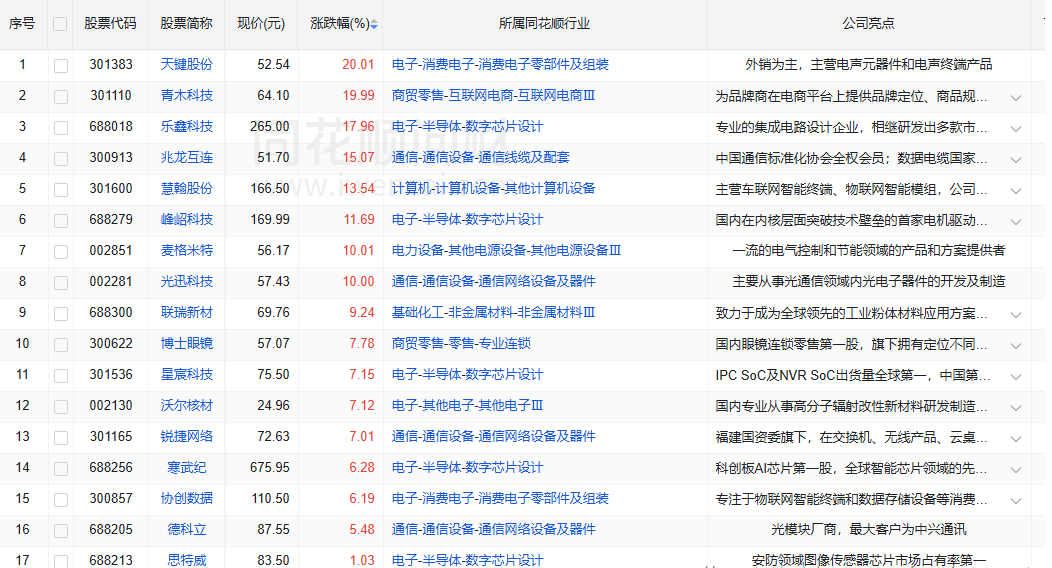Tick the select-all checkbox in the header
This screenshot has width=1052, height=568.
tap(60, 24)
